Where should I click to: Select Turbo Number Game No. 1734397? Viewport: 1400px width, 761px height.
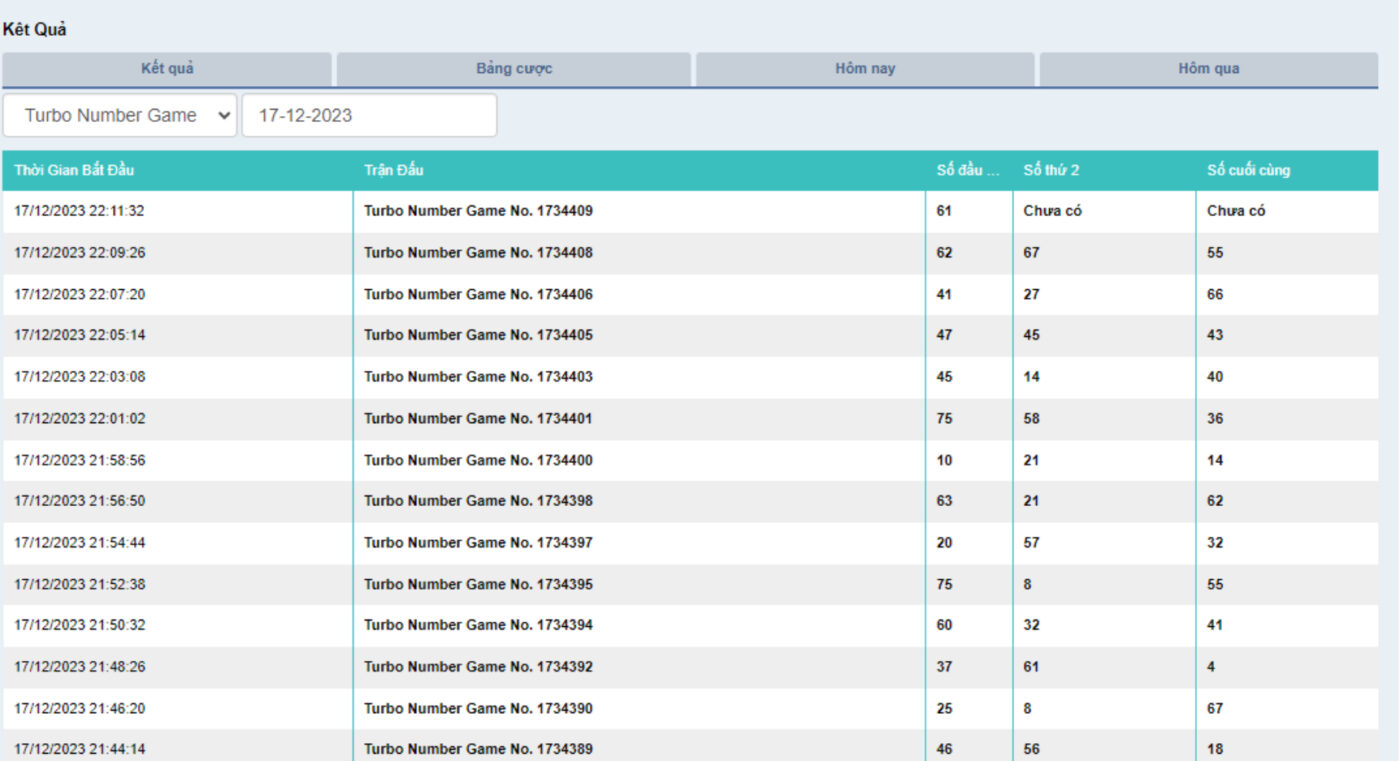coord(478,543)
